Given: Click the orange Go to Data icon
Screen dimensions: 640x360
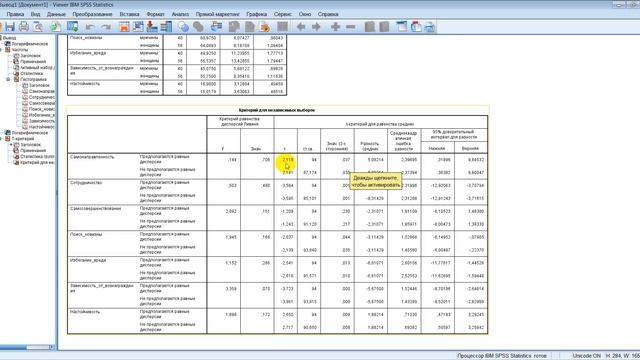Looking at the screenshot, I should click(124, 27).
